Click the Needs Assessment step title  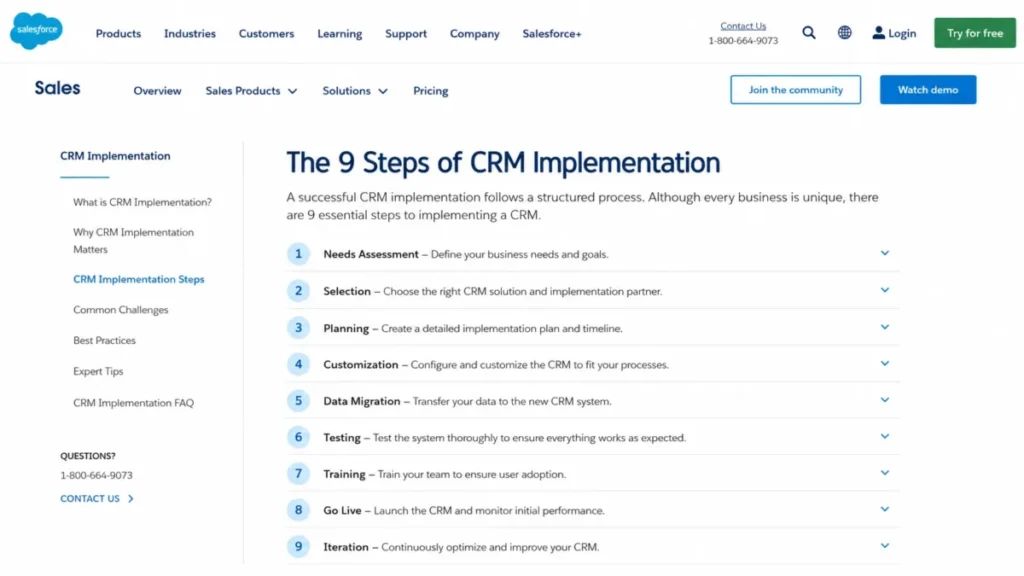(x=371, y=254)
